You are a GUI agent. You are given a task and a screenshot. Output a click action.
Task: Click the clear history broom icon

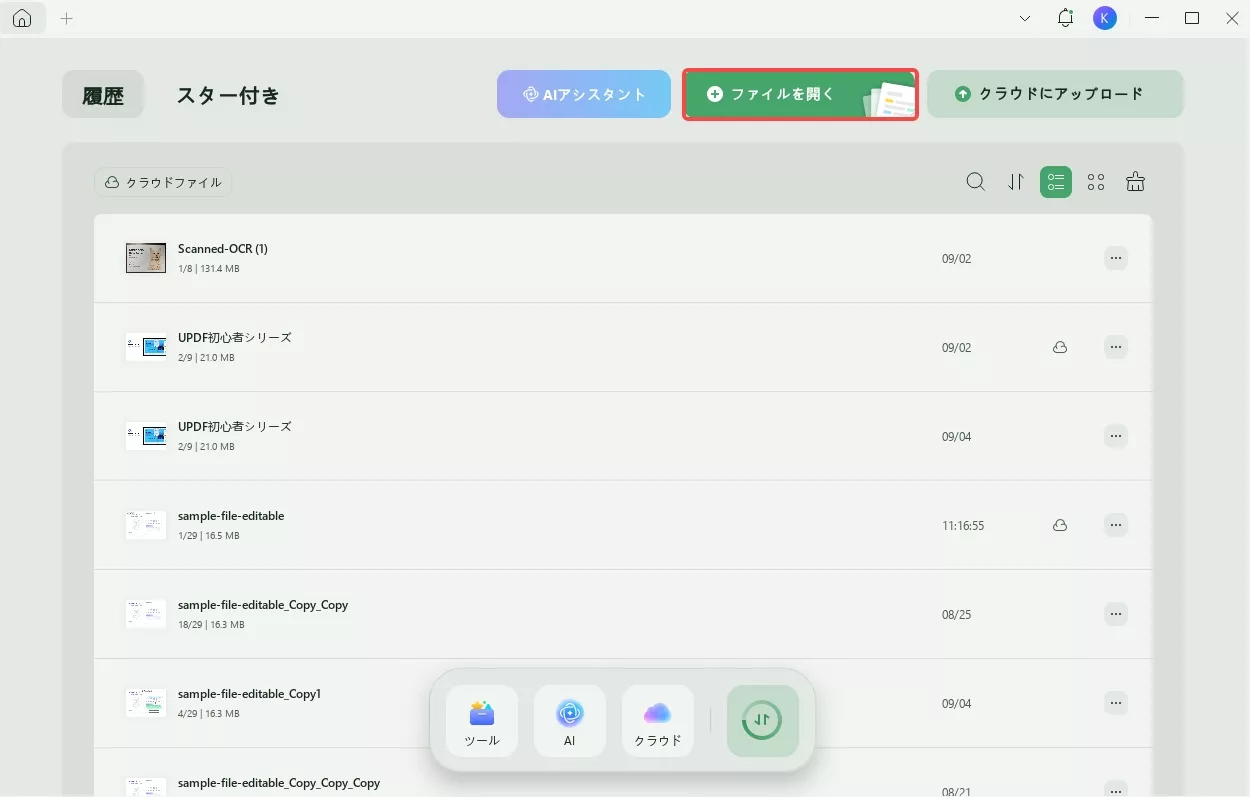pyautogui.click(x=1135, y=181)
